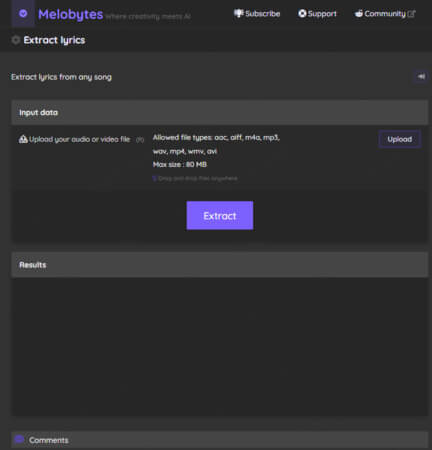This screenshot has width=432, height=450.
Task: Click the Subscribe icon in the header
Action: pyautogui.click(x=239, y=13)
